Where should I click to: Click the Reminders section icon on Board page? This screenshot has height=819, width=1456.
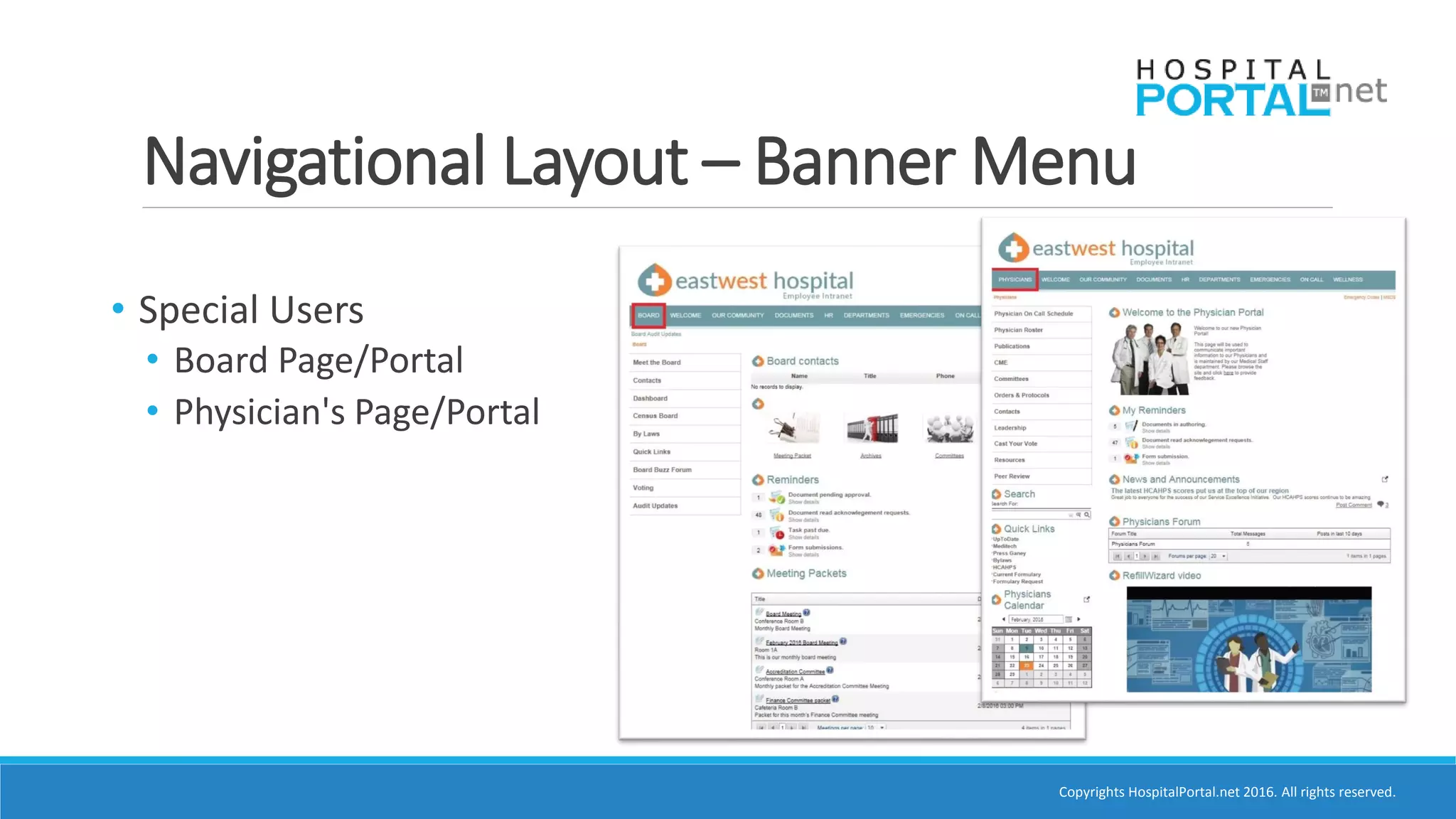coord(758,480)
